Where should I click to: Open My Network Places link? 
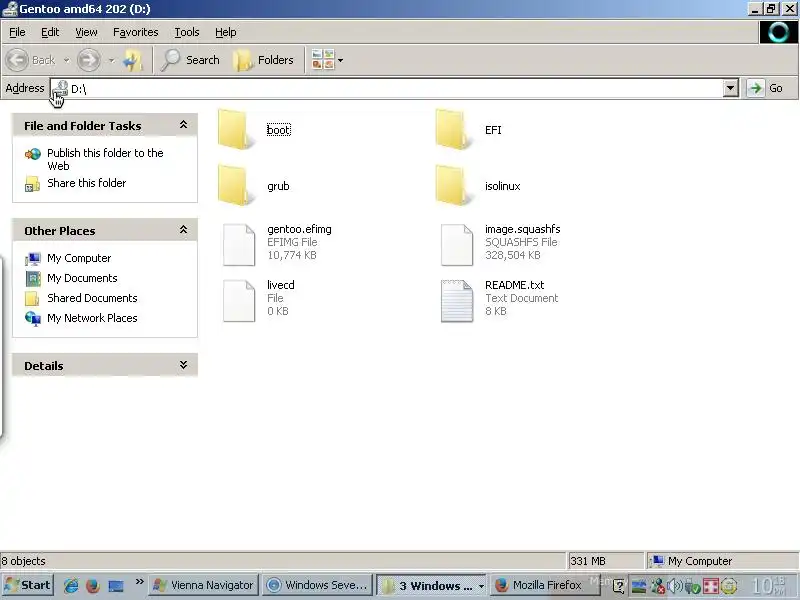tap(92, 318)
